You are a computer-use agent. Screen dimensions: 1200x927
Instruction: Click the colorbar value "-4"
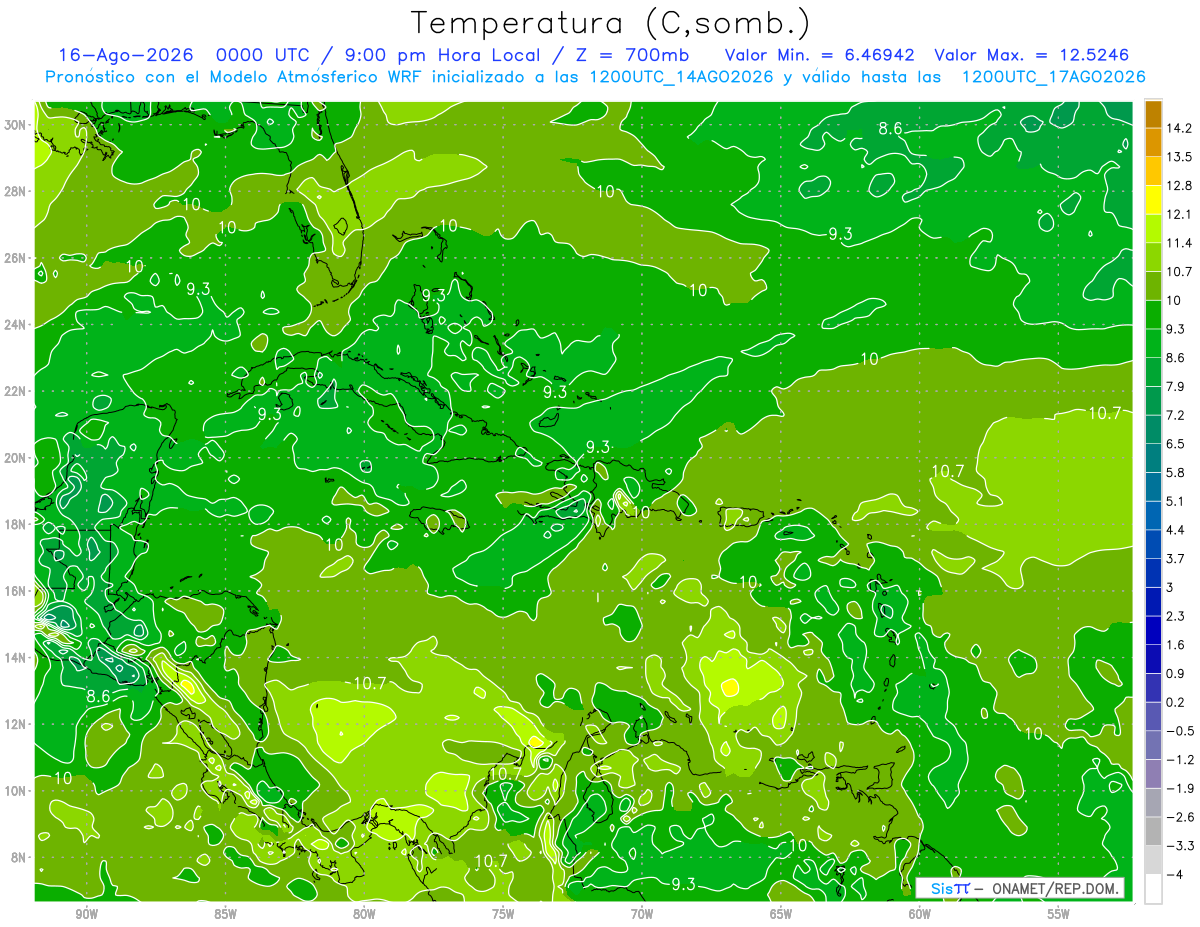(x=1176, y=874)
